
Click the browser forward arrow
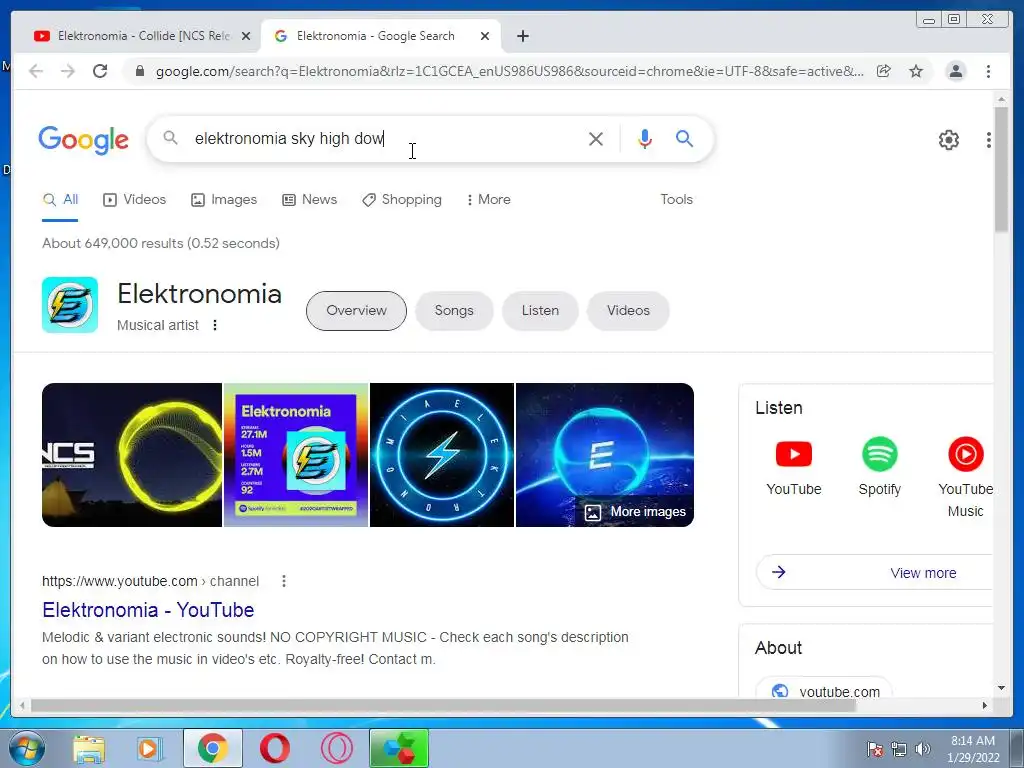coord(68,71)
